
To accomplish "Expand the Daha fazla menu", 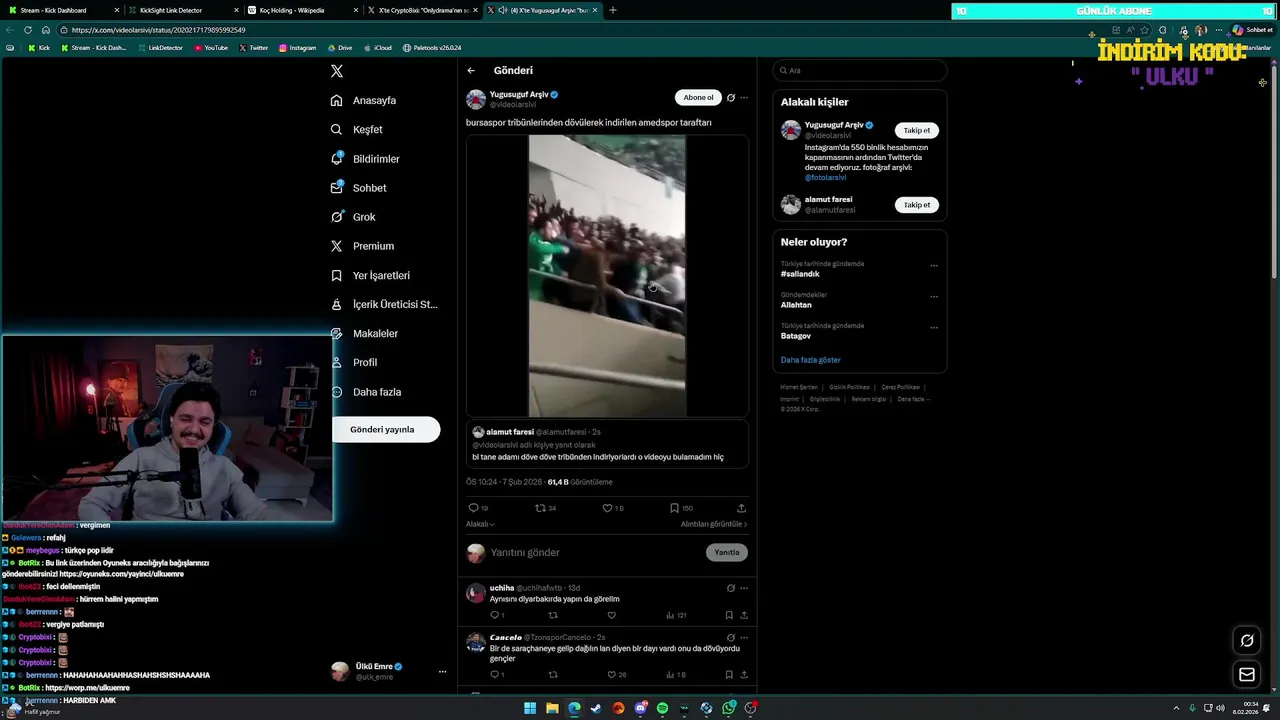I will (365, 392).
